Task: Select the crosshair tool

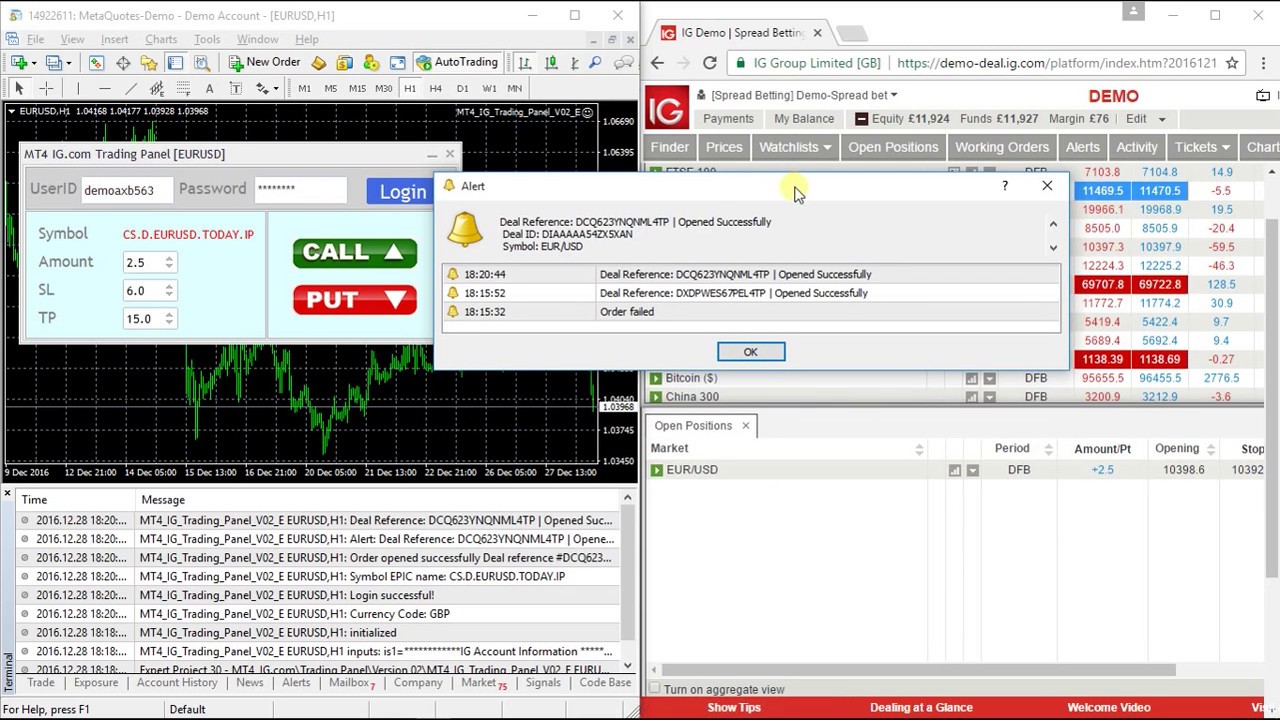Action: [46, 88]
